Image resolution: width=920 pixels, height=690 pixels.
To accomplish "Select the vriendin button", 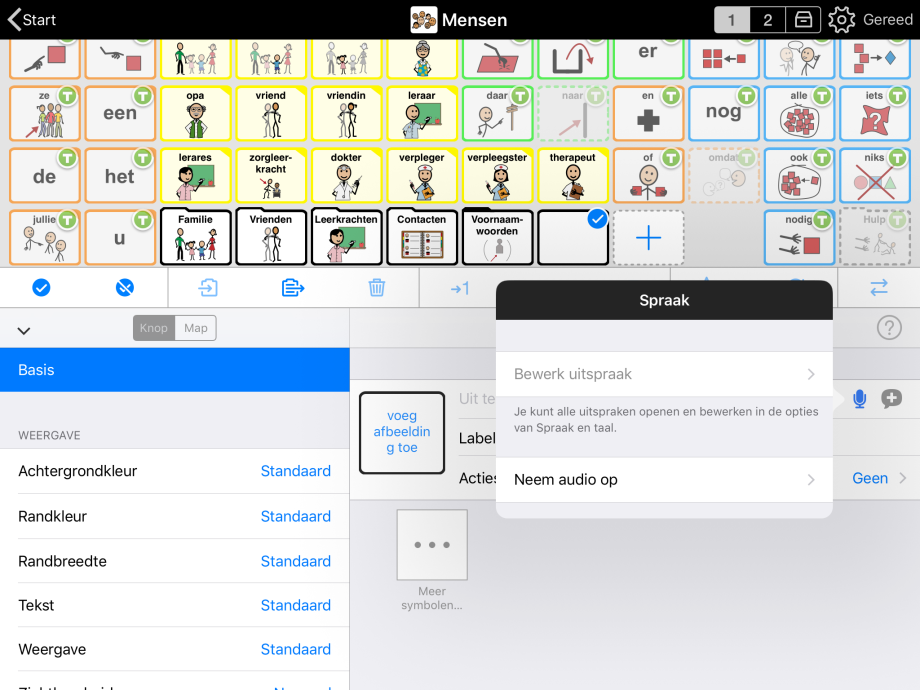I will coord(346,113).
